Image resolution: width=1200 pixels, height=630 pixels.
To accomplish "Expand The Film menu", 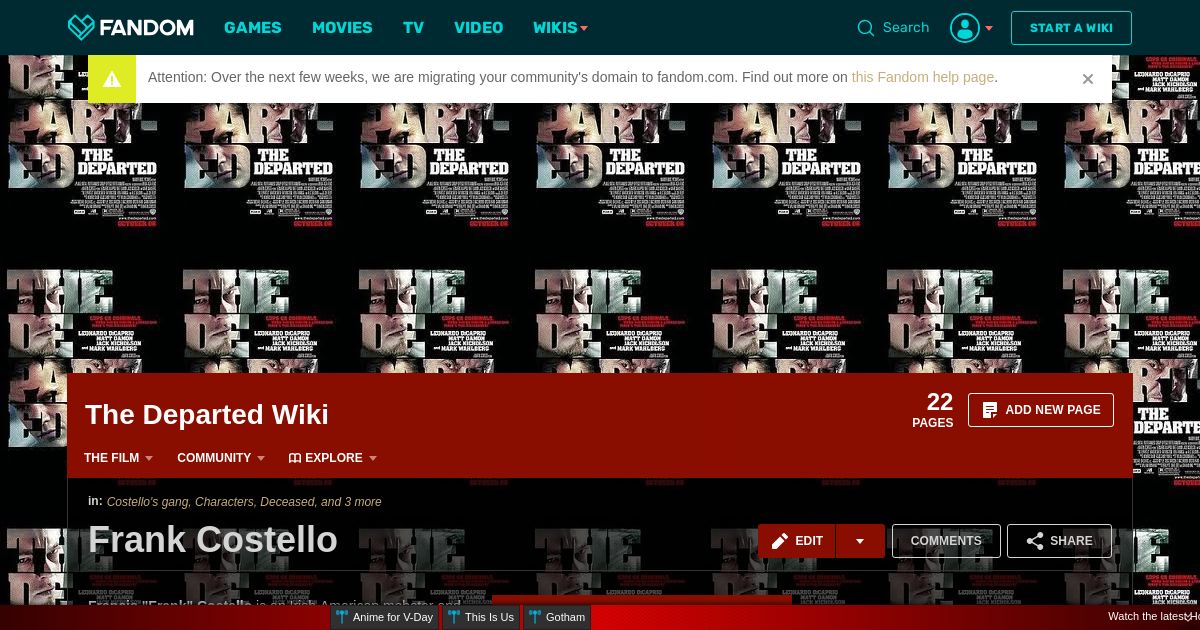I will pyautogui.click(x=118, y=458).
